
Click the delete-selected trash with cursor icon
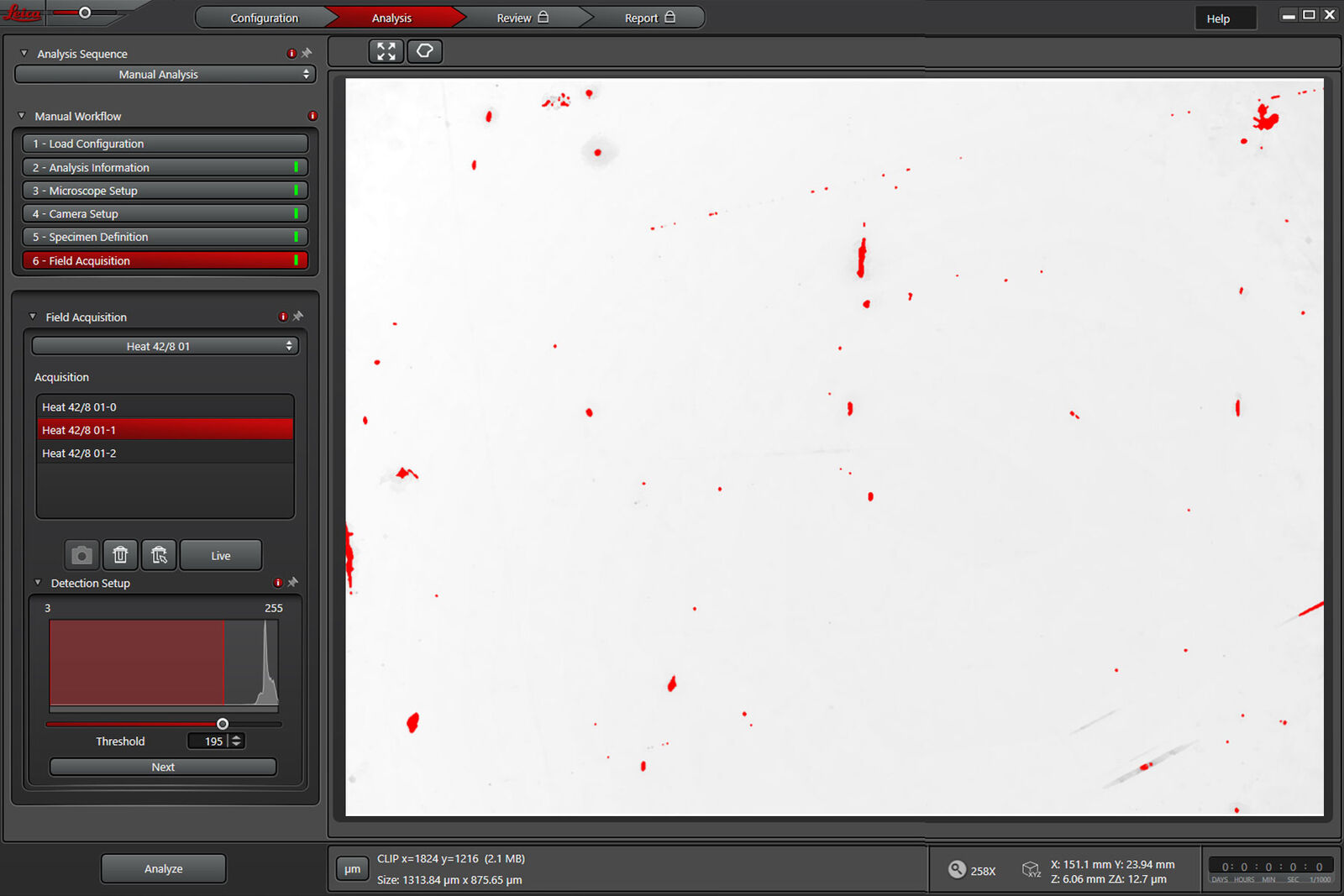(x=159, y=555)
